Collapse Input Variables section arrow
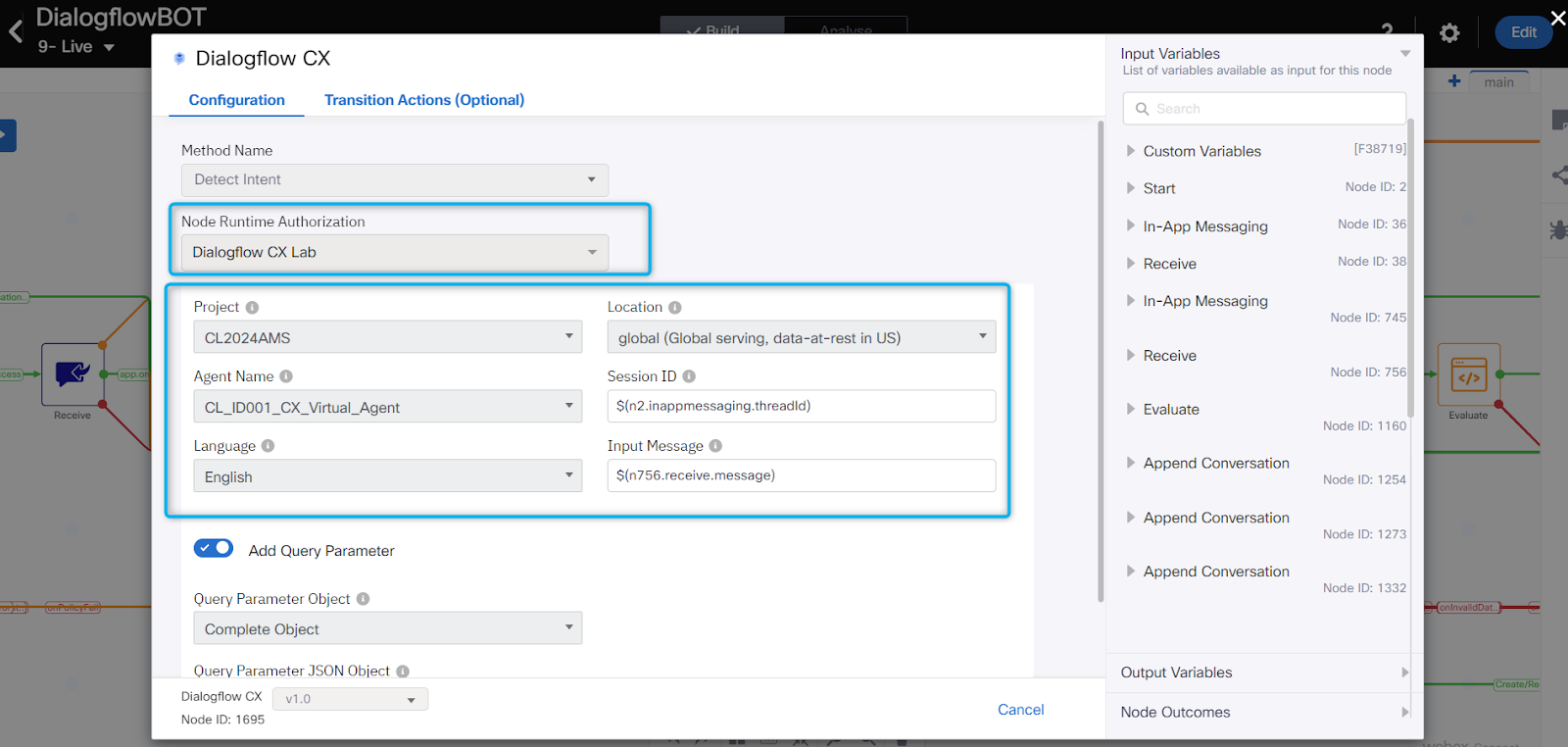Image resolution: width=1568 pixels, height=747 pixels. (x=1405, y=54)
